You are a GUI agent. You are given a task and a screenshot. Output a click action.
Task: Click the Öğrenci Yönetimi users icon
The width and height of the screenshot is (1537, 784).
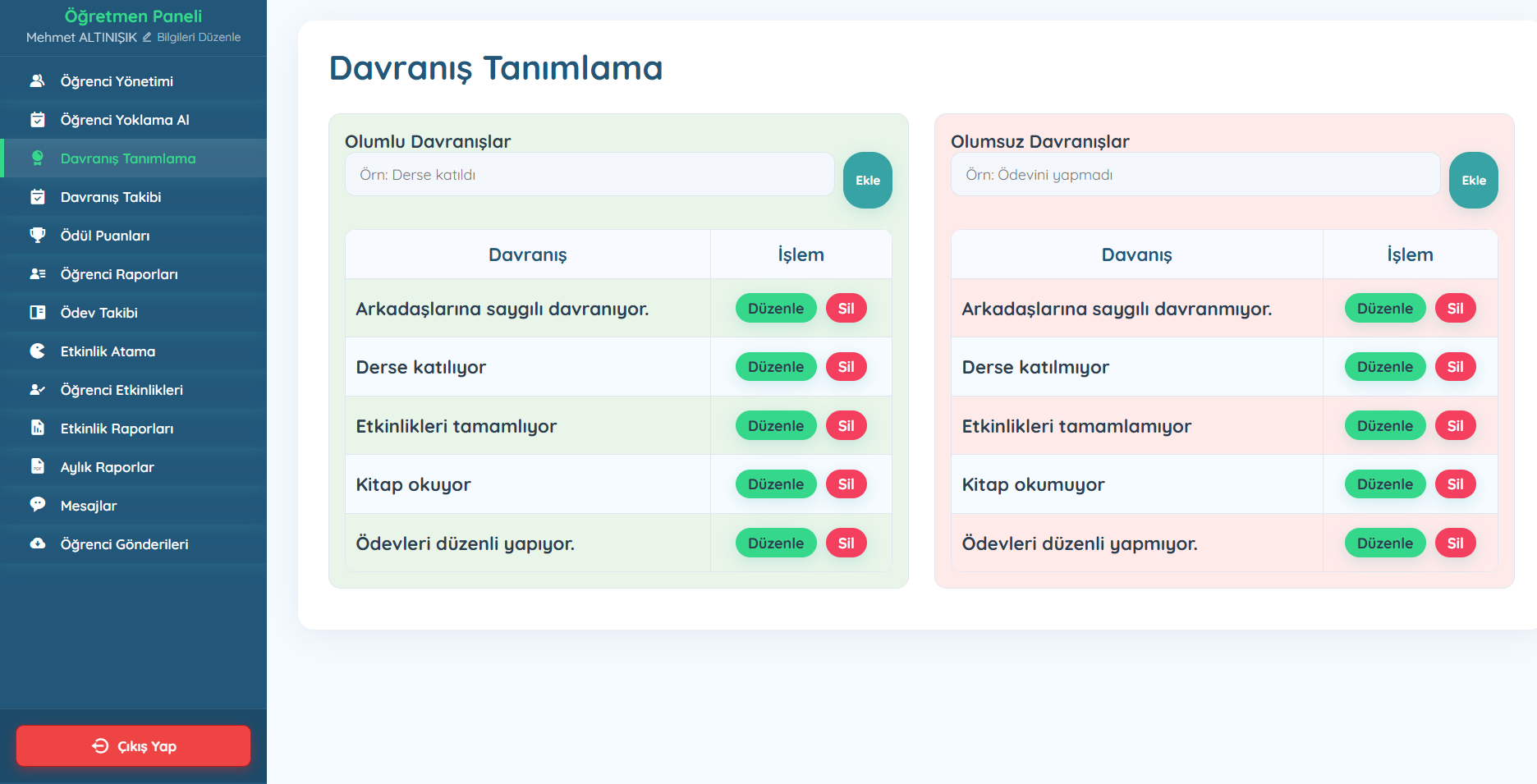[38, 81]
